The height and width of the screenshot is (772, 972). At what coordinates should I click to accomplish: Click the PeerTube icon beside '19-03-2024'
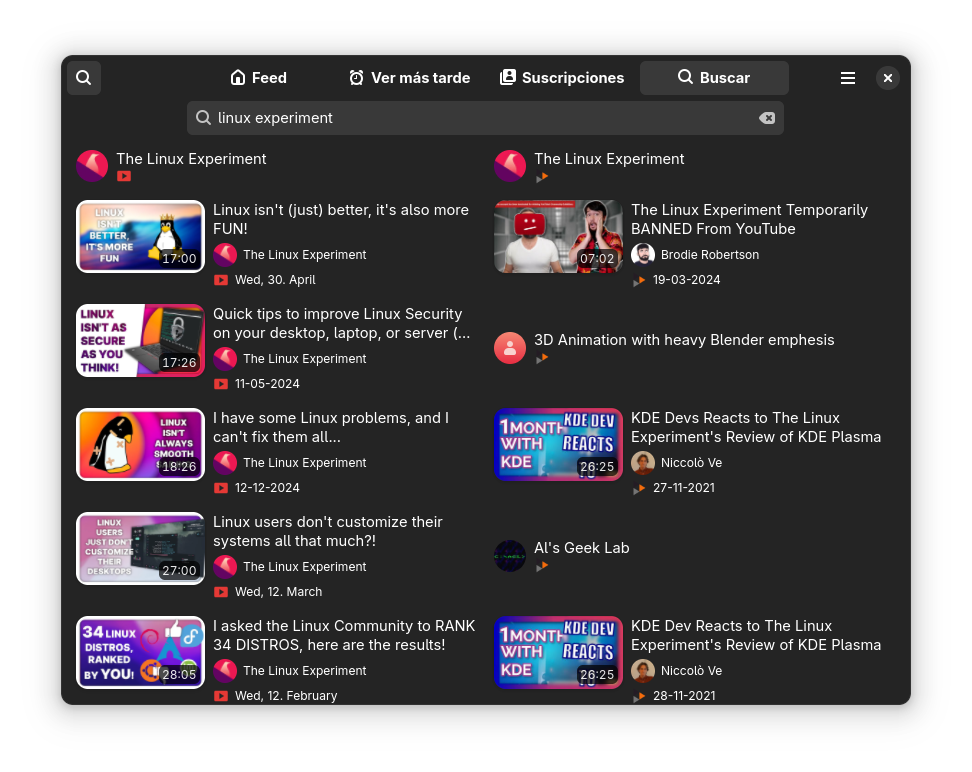pos(638,281)
